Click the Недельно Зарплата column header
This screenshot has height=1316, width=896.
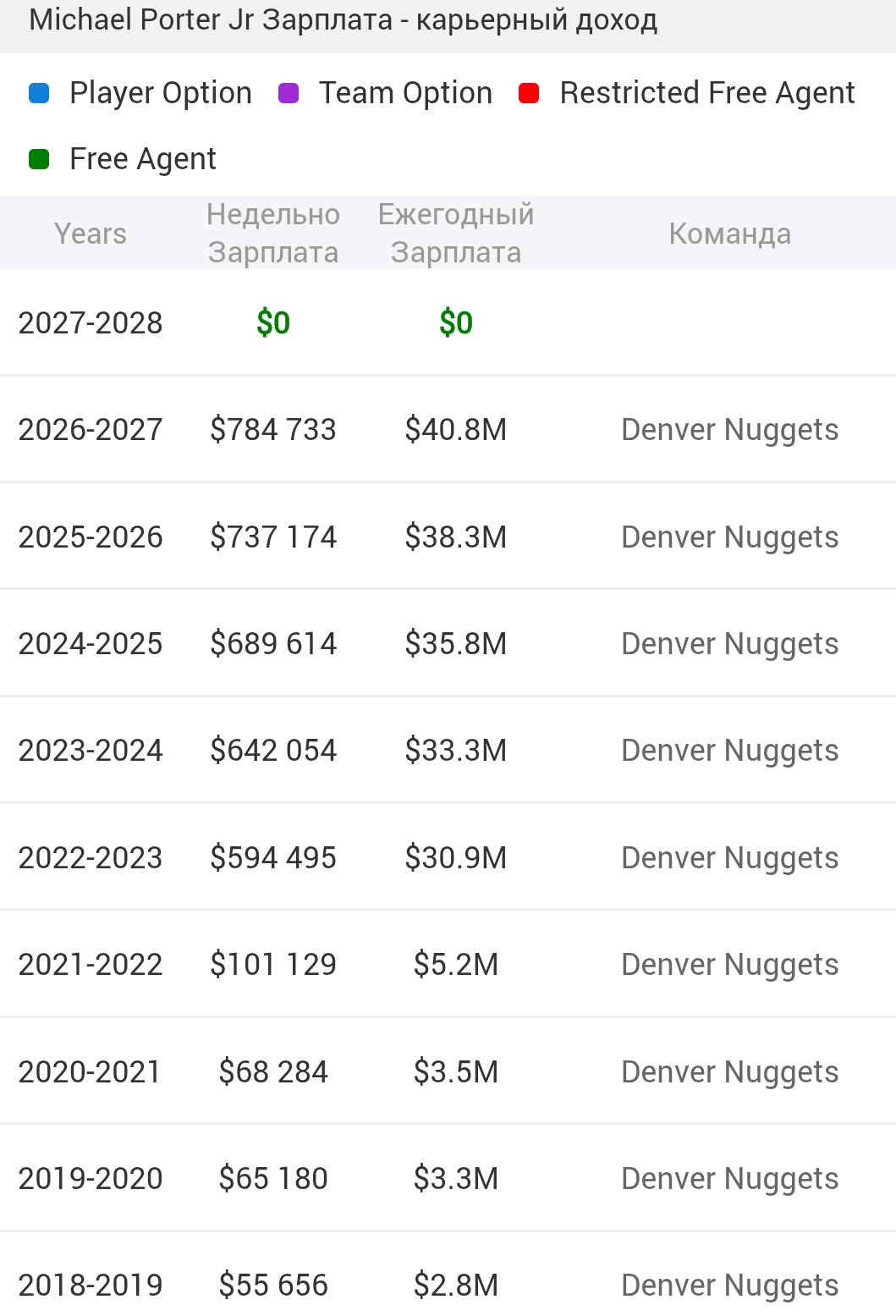(x=273, y=234)
